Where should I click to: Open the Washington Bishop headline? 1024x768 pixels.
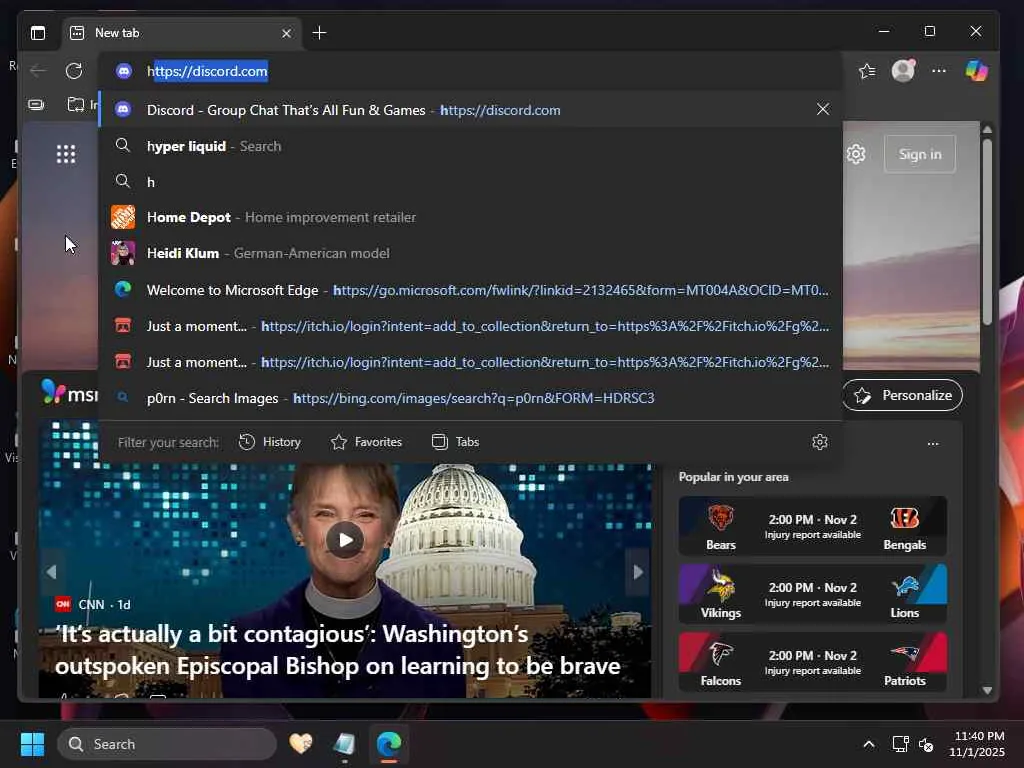point(338,650)
